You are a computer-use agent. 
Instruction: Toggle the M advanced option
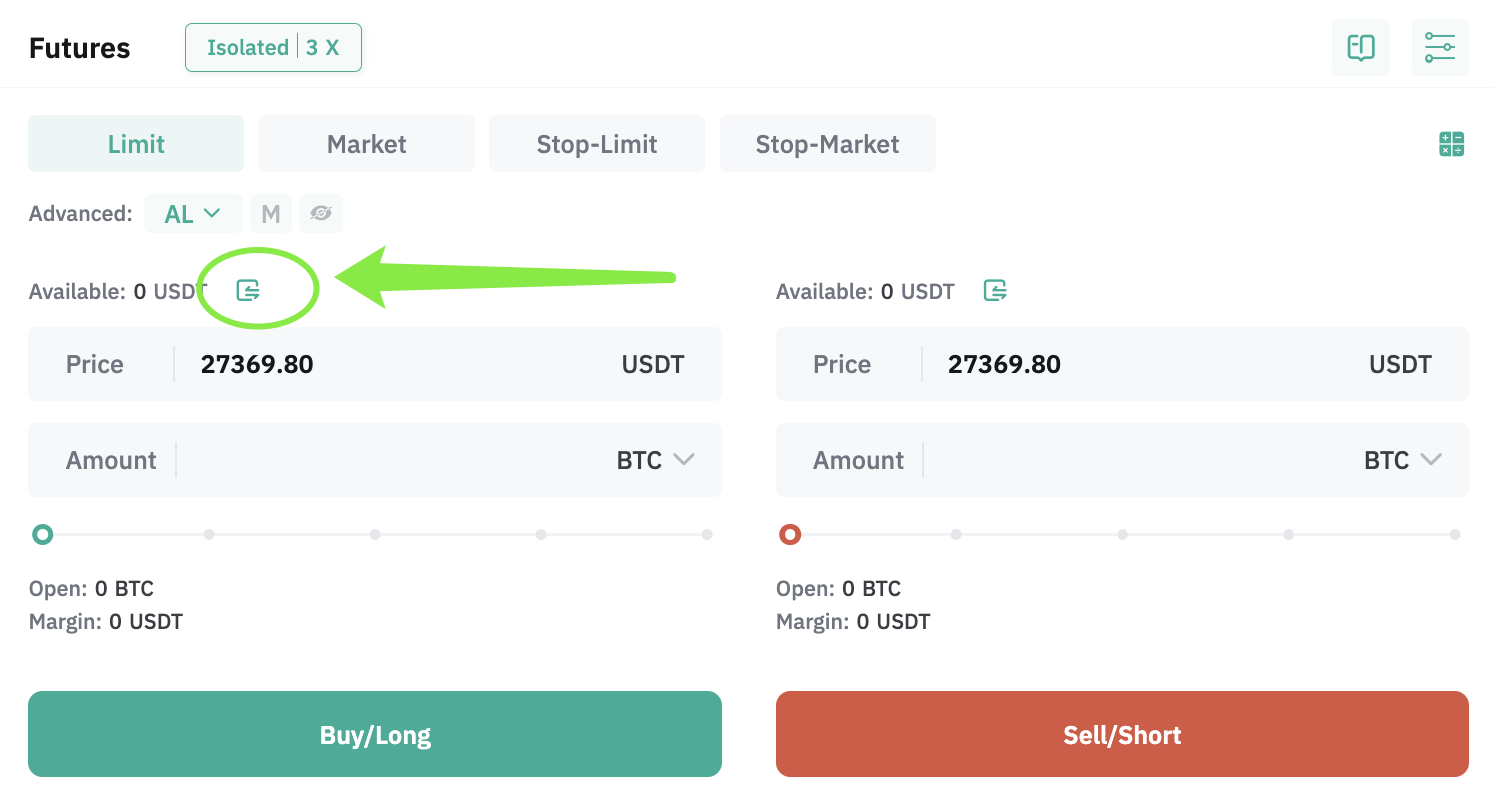[270, 213]
